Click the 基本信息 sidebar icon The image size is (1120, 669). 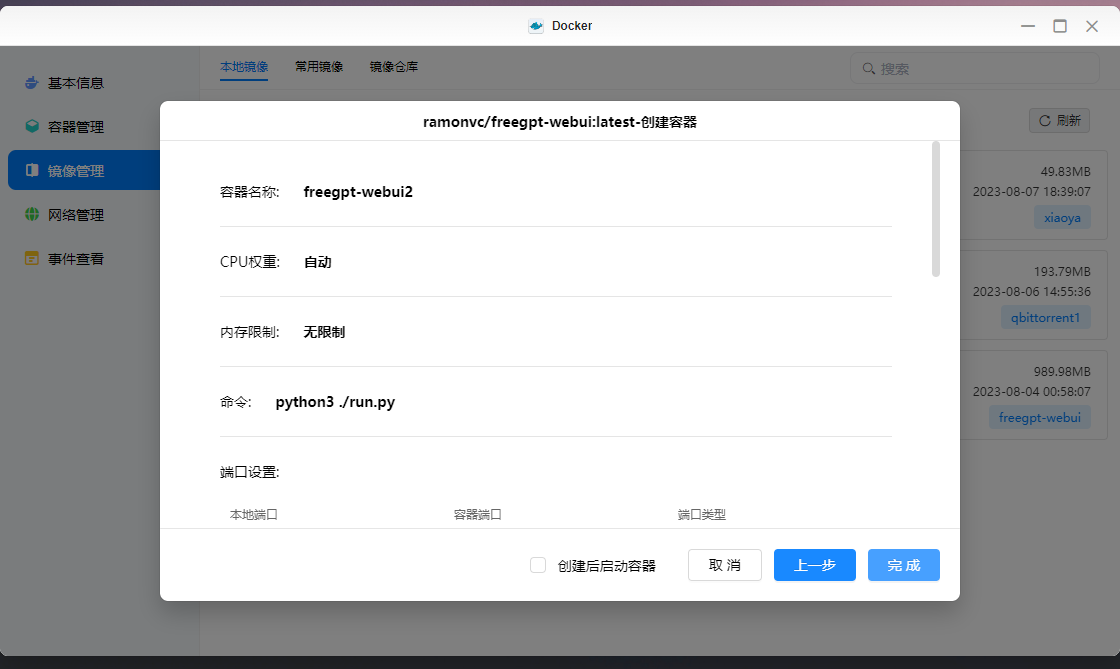pyautogui.click(x=32, y=83)
